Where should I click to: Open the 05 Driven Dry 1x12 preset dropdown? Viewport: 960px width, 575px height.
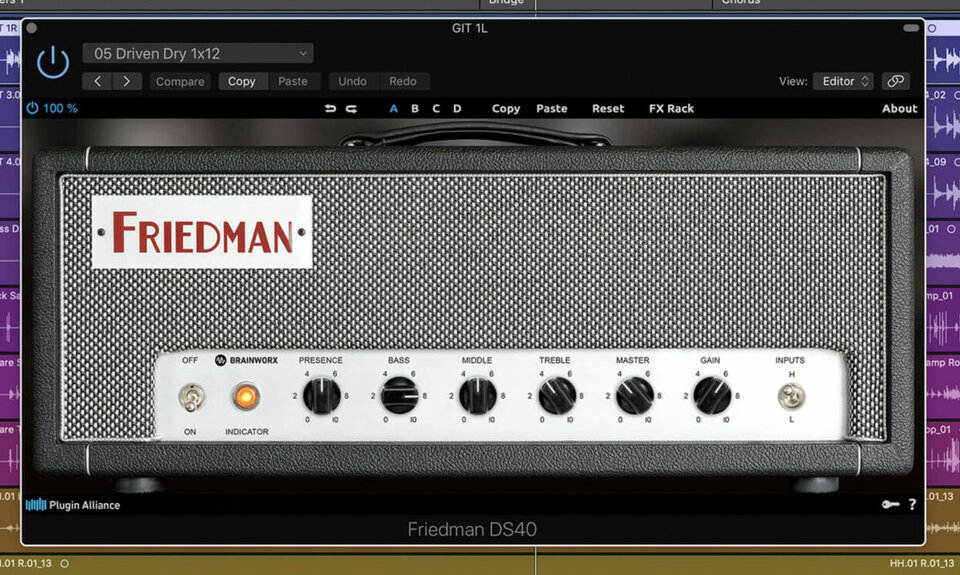tap(198, 54)
